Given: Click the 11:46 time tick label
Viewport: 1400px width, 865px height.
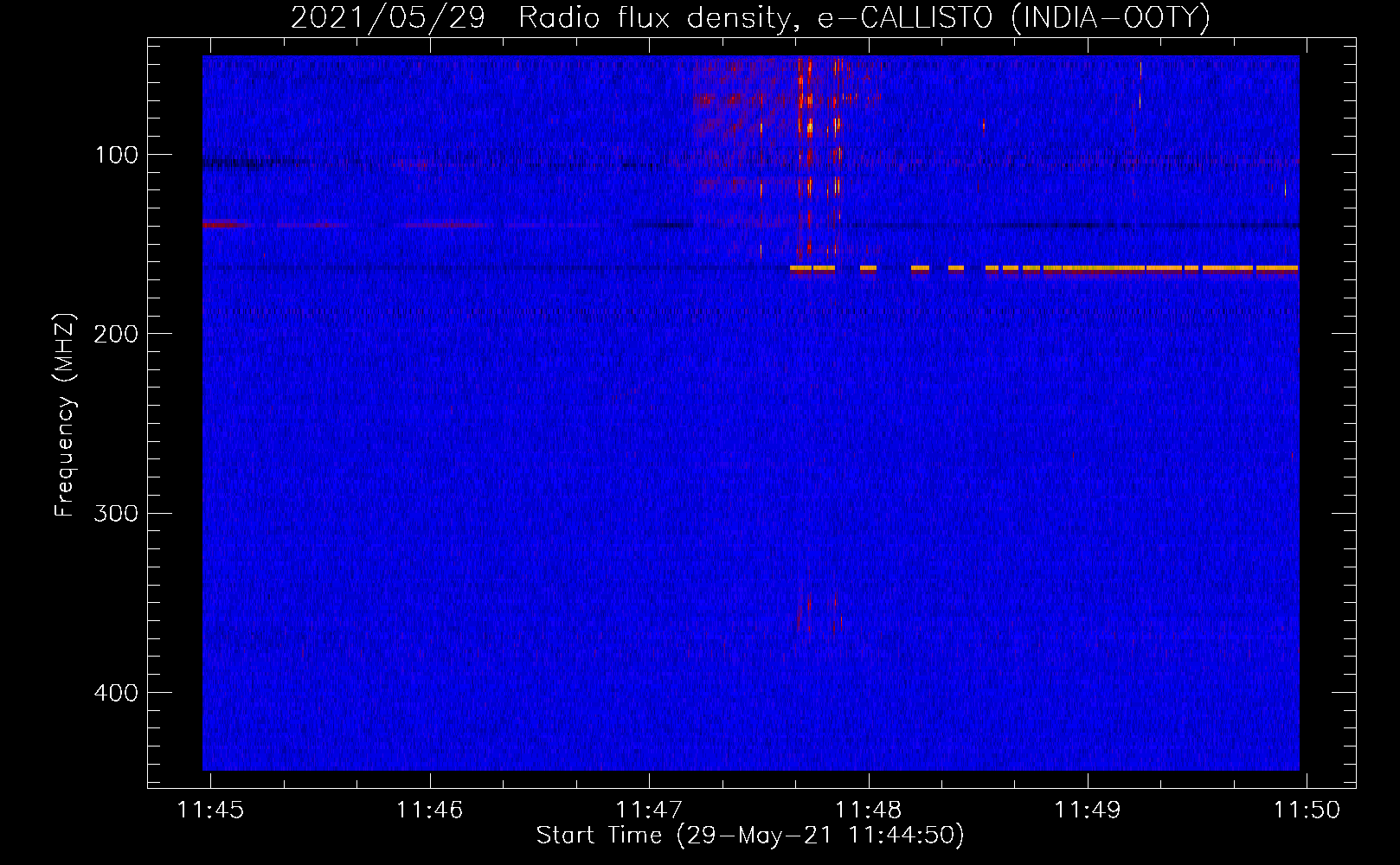Looking at the screenshot, I should click(430, 810).
